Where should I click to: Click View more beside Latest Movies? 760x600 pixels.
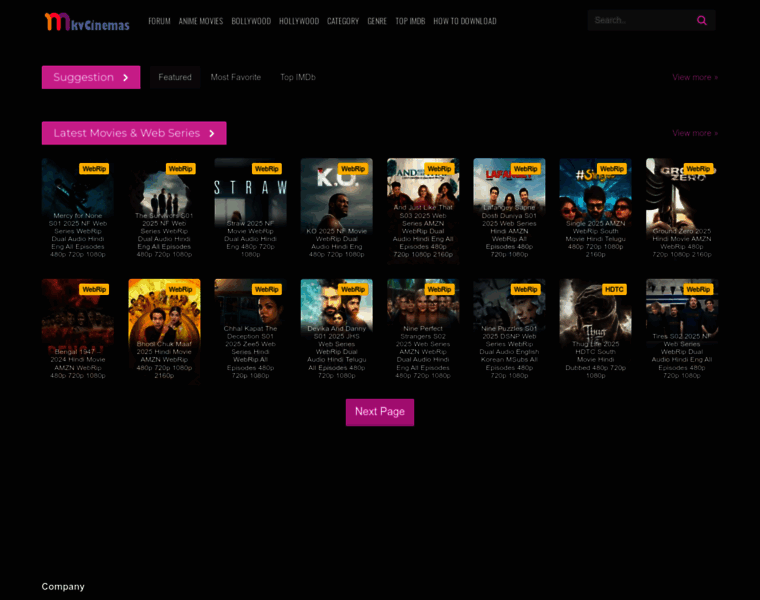pos(695,133)
